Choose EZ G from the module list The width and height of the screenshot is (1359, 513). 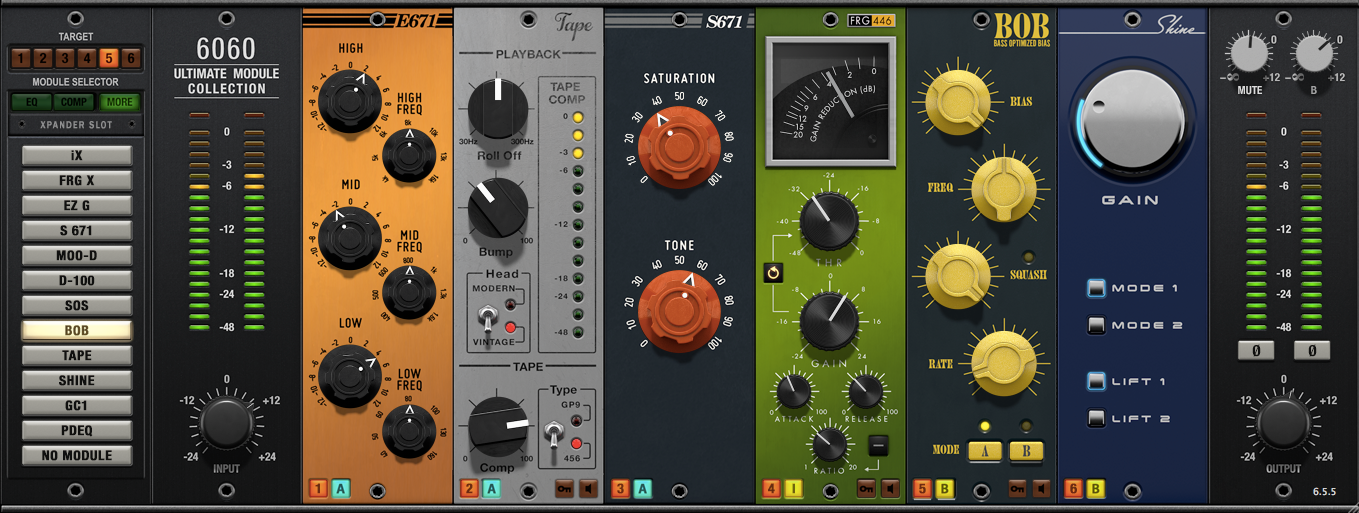(x=77, y=205)
